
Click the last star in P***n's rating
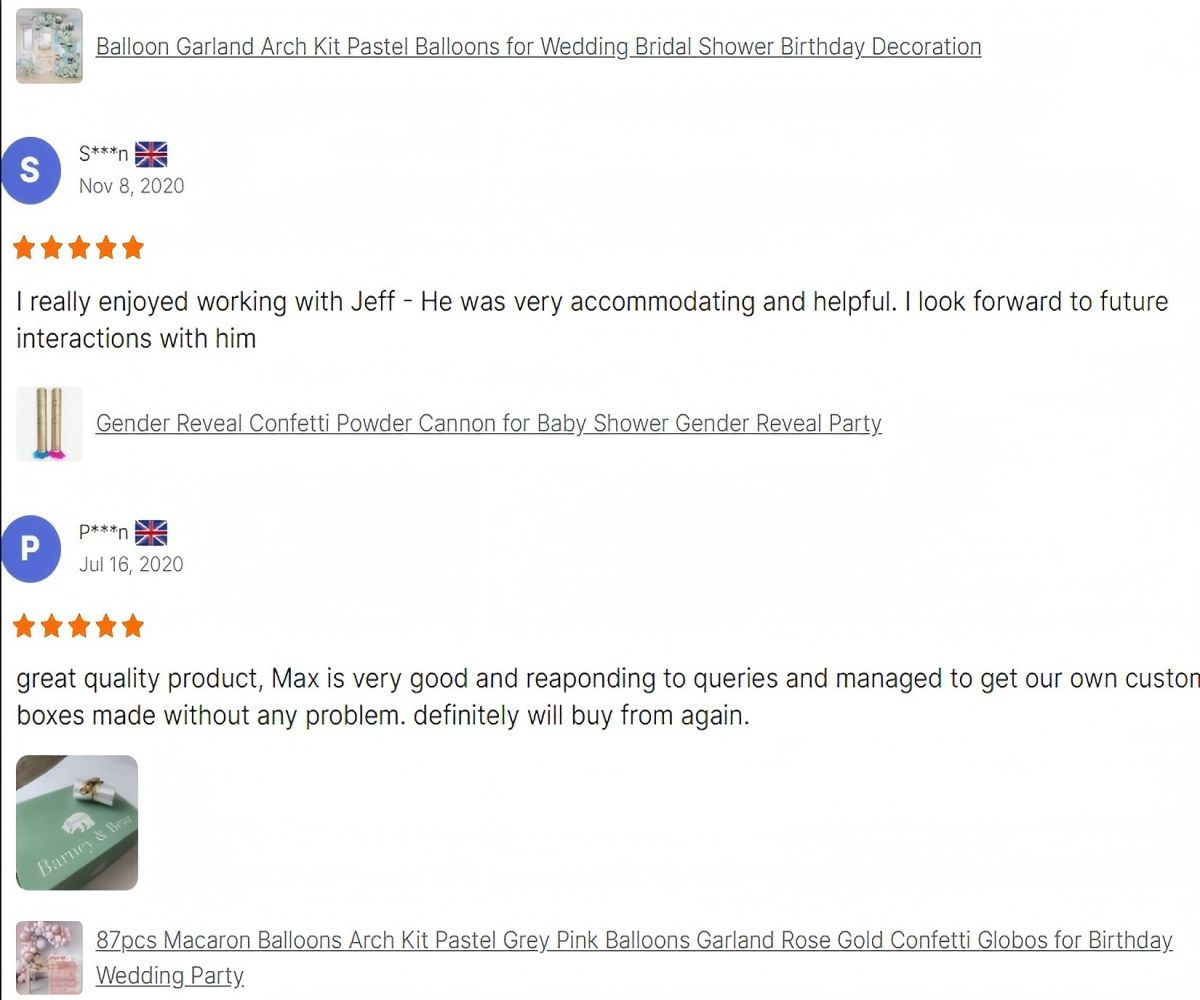click(x=133, y=627)
